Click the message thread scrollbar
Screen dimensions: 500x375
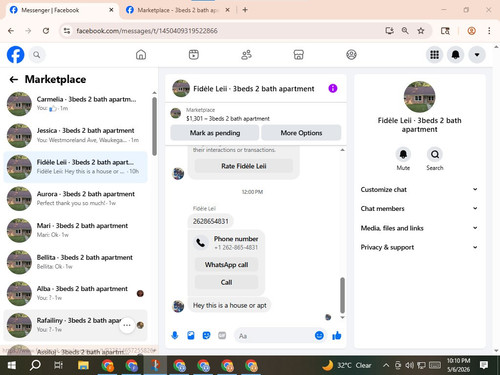[x=342, y=295]
